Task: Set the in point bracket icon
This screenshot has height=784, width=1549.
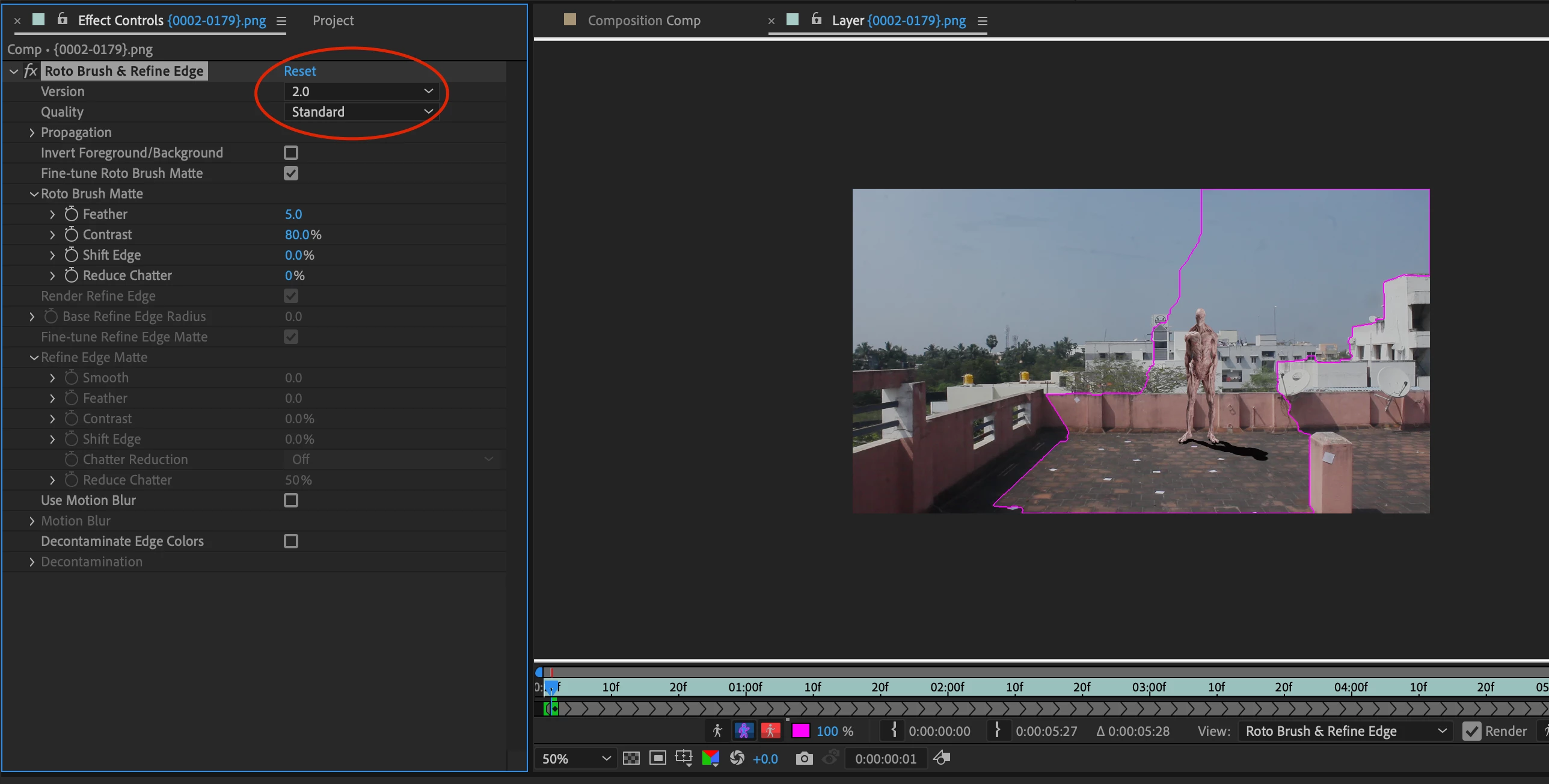Action: point(894,730)
